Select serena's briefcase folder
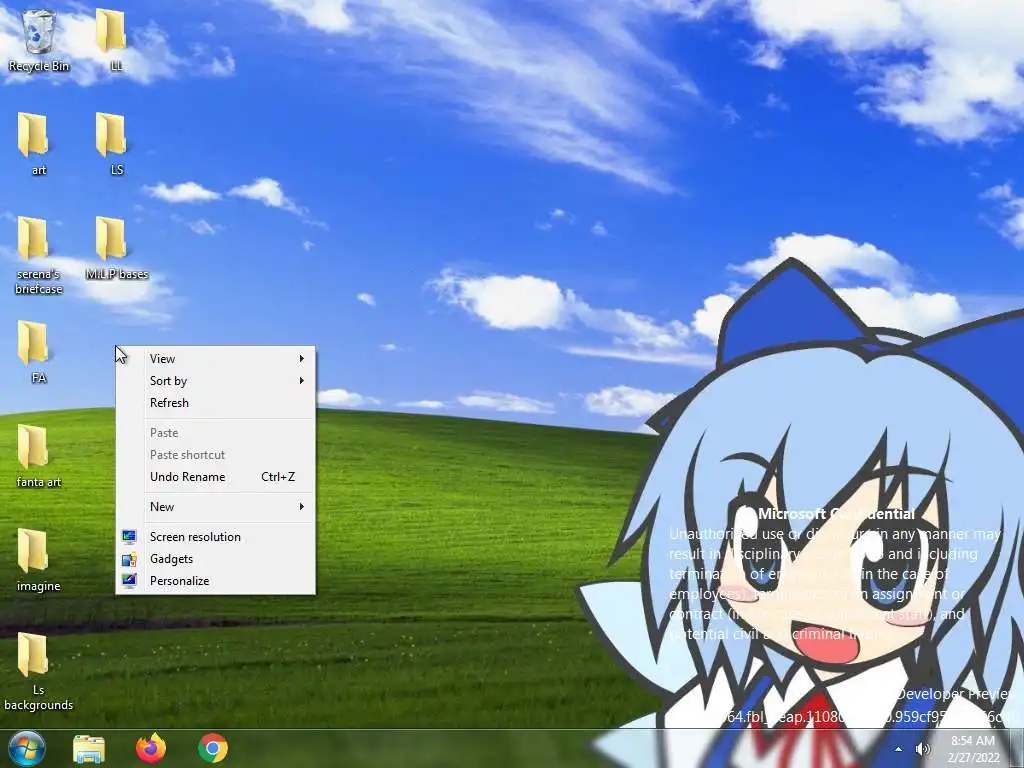 [x=39, y=256]
